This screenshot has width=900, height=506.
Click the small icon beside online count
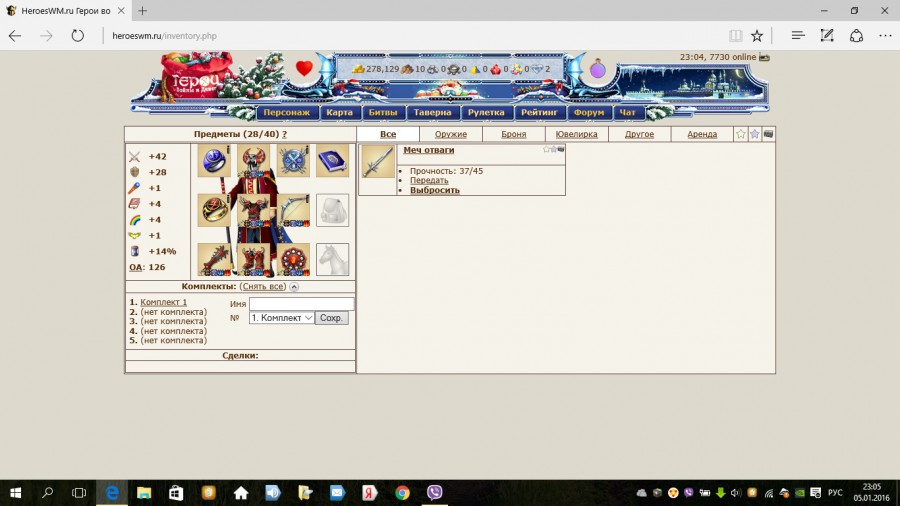tap(764, 57)
